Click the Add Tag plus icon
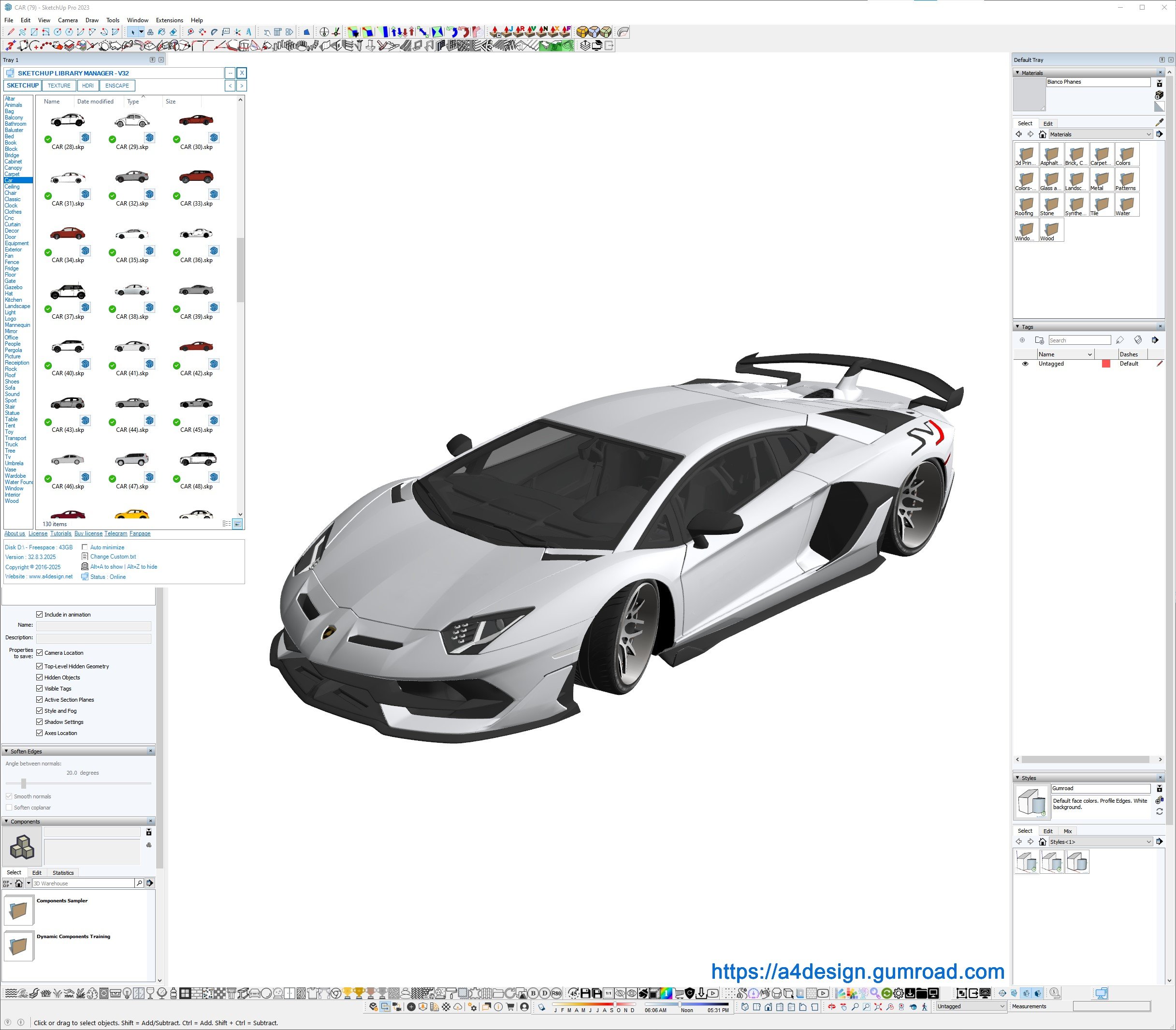This screenshot has height=1030, width=1176. coord(1022,340)
